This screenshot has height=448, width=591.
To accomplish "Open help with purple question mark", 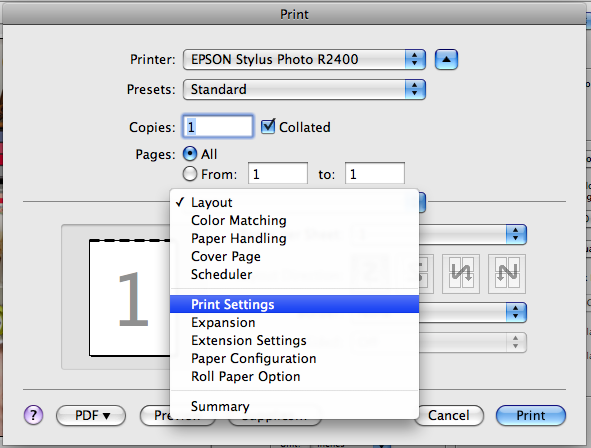I will click(34, 415).
